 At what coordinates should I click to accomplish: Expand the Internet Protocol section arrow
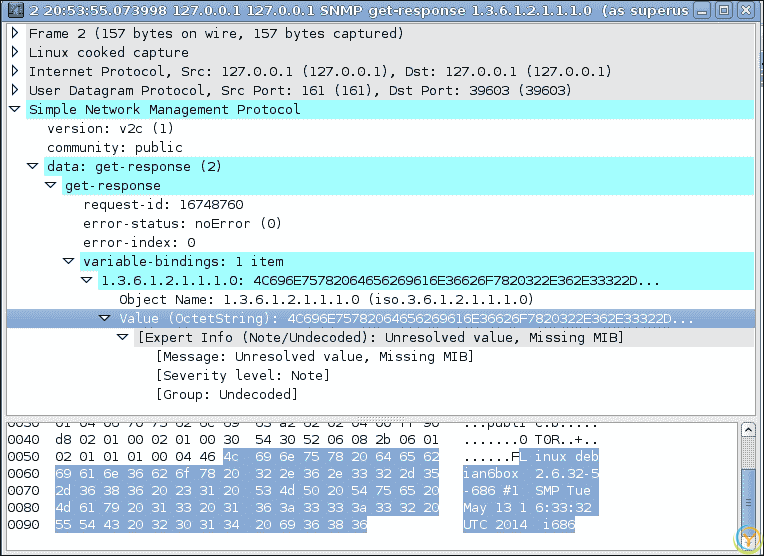[14, 71]
